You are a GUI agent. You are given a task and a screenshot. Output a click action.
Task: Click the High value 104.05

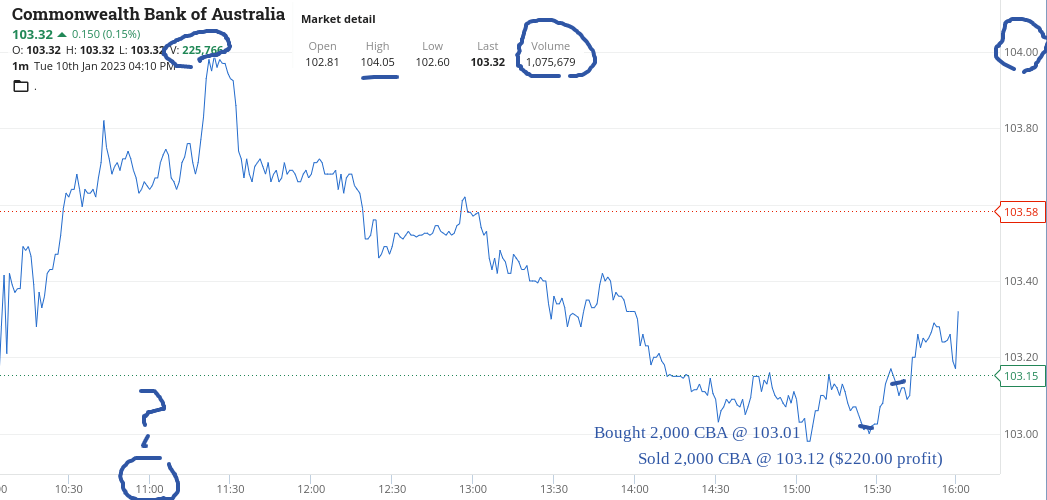click(x=377, y=62)
